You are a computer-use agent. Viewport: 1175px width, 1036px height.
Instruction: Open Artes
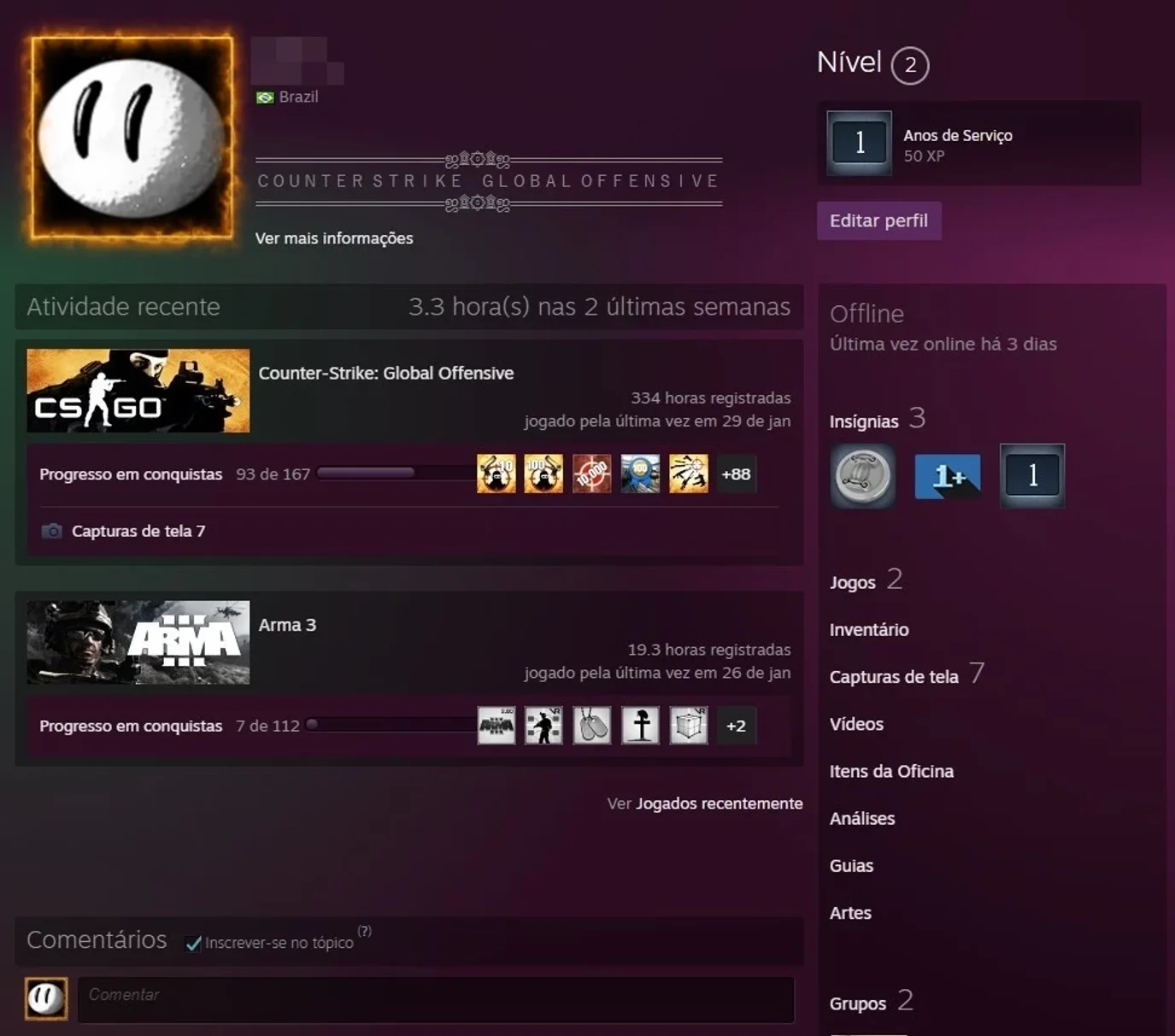pos(850,913)
